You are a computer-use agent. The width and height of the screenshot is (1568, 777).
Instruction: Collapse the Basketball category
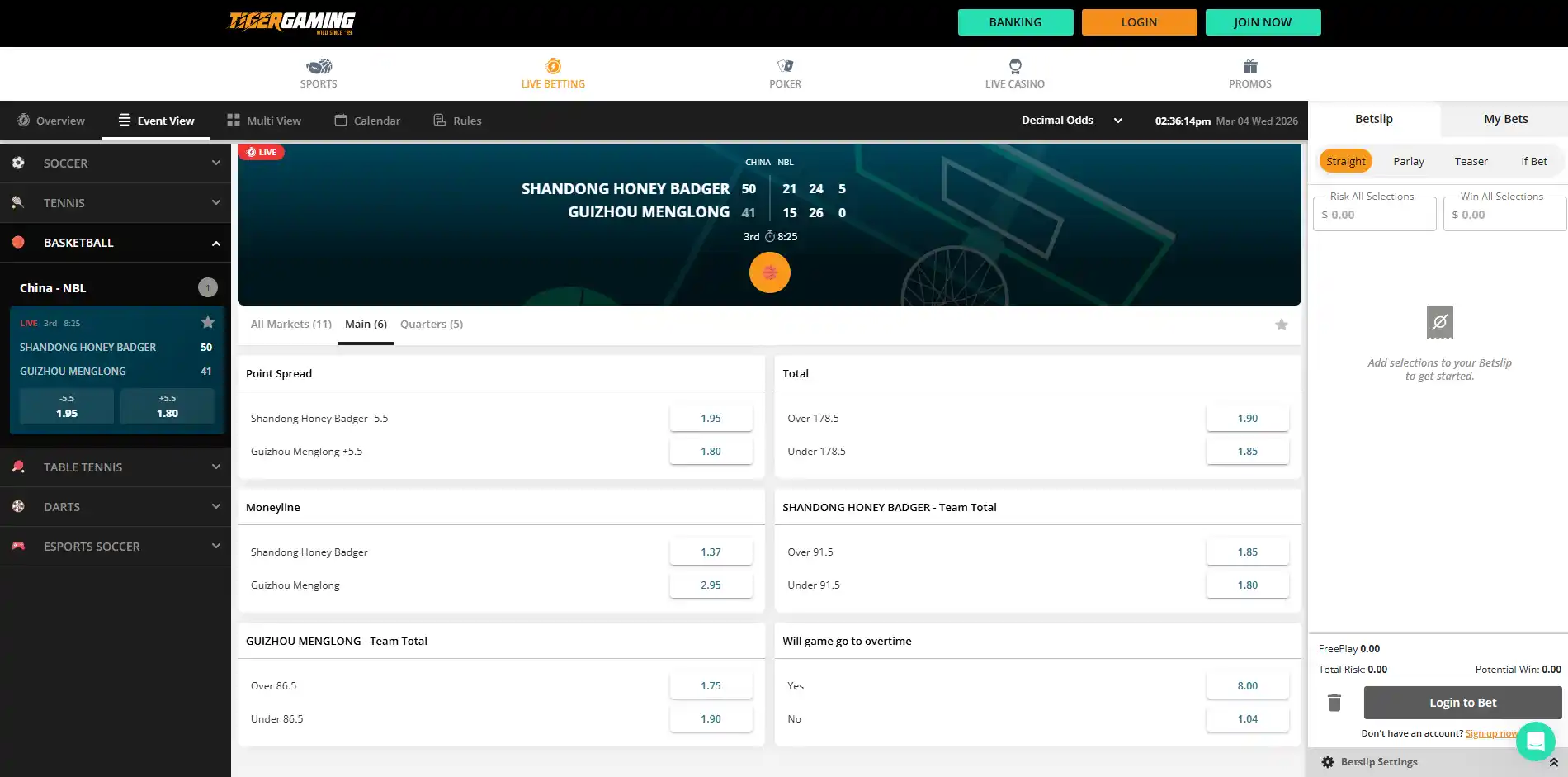click(216, 243)
